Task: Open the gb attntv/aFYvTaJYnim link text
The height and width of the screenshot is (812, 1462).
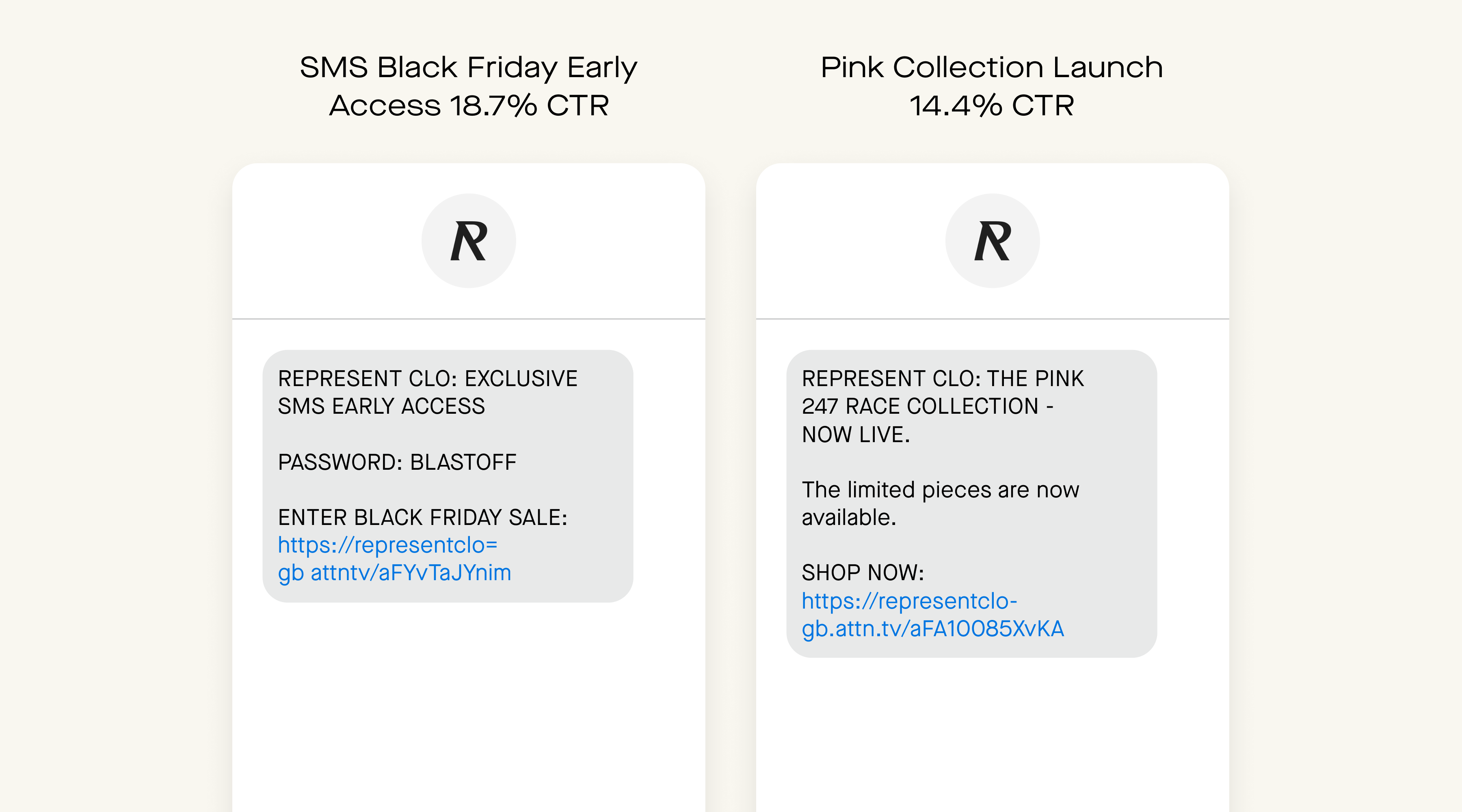Action: pos(394,573)
